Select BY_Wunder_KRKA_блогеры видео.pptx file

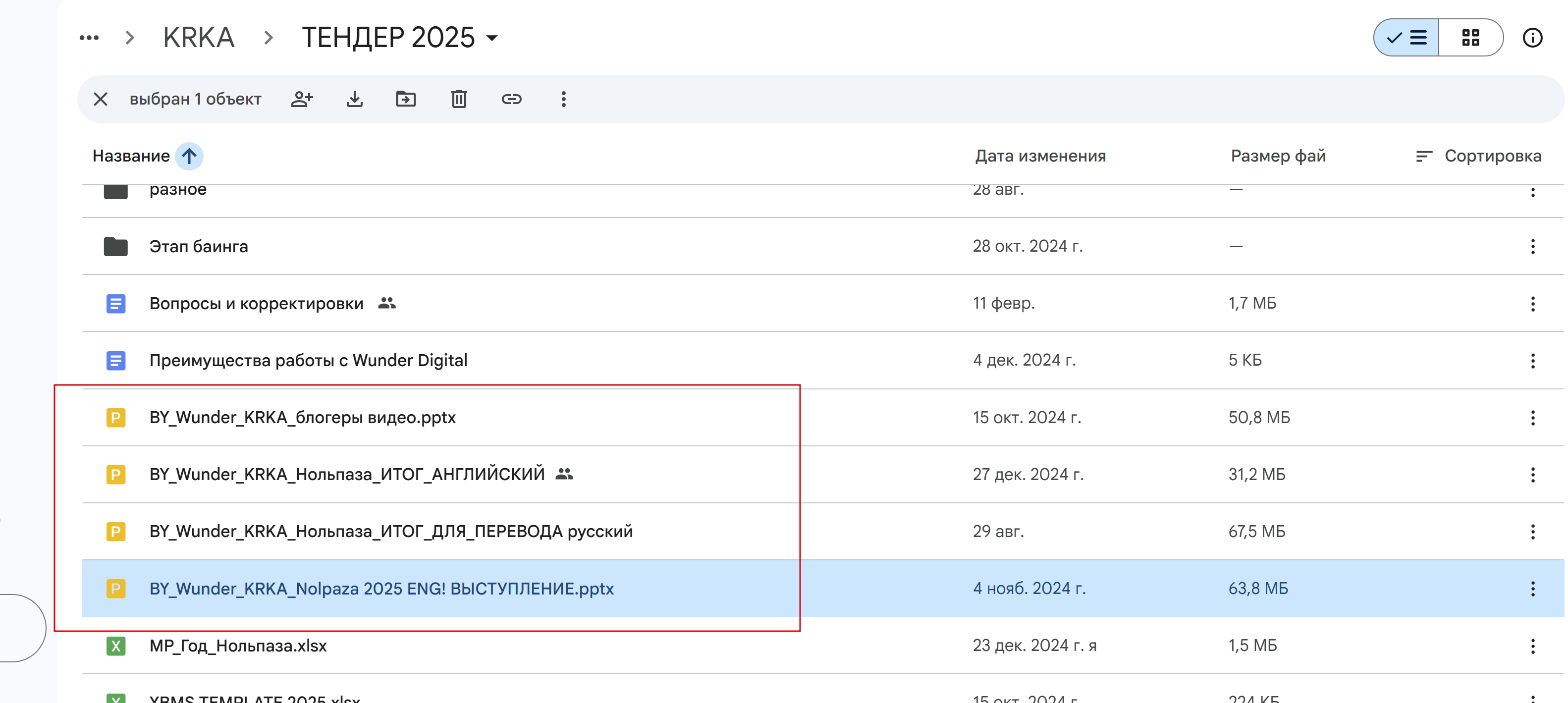pos(303,418)
